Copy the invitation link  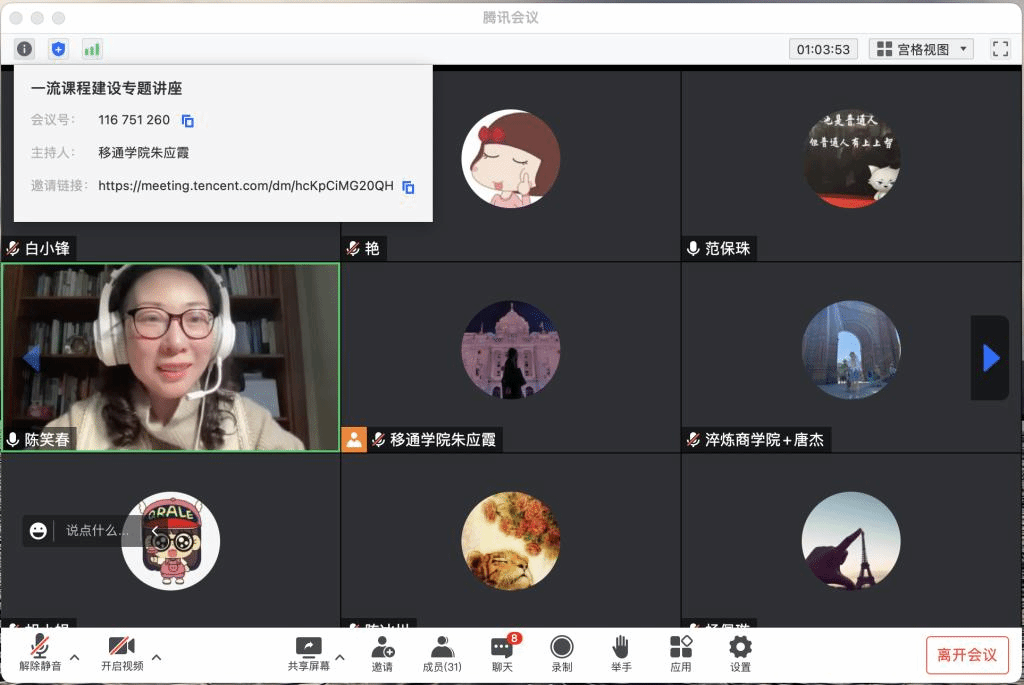click(x=408, y=187)
